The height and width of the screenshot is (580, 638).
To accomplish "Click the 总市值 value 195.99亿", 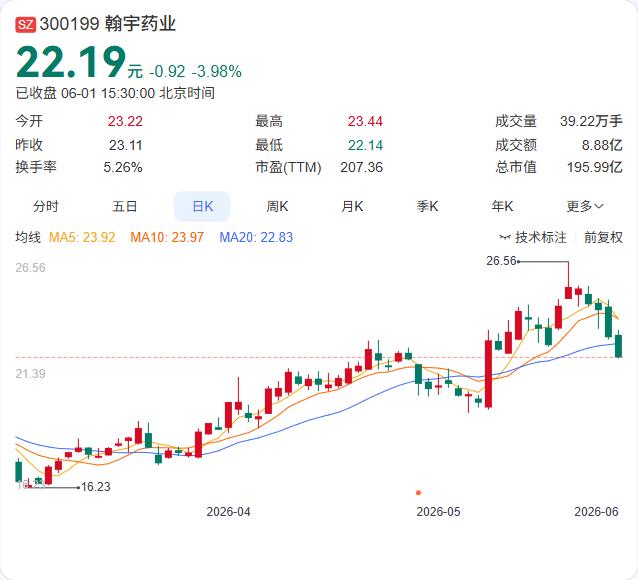I will [595, 167].
